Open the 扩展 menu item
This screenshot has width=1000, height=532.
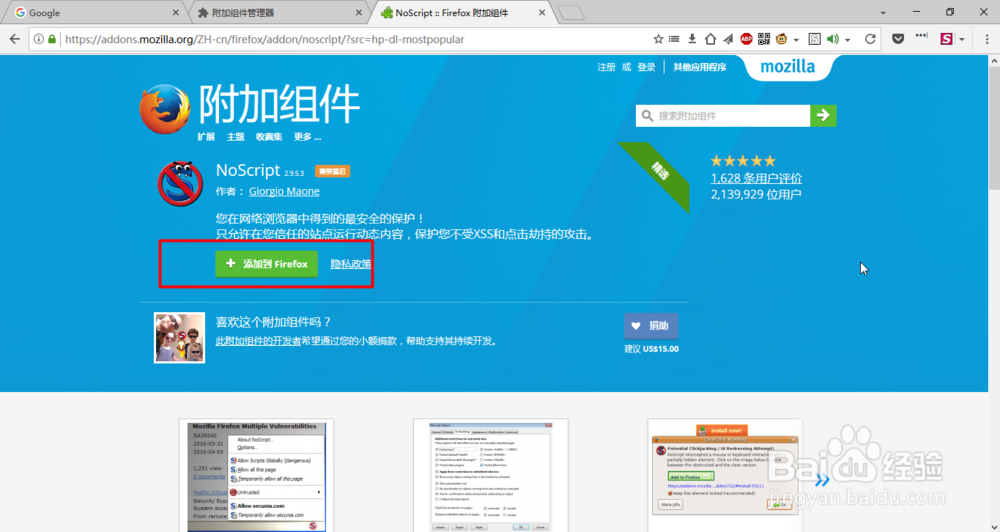[206, 137]
